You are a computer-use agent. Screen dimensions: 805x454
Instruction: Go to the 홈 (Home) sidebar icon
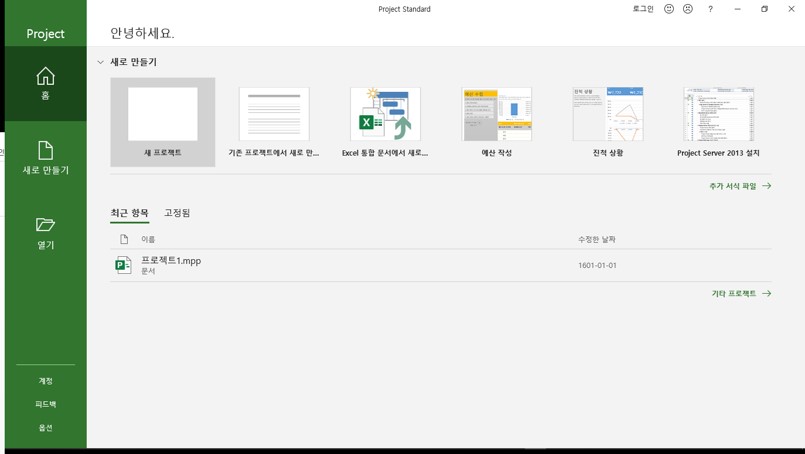click(x=45, y=76)
